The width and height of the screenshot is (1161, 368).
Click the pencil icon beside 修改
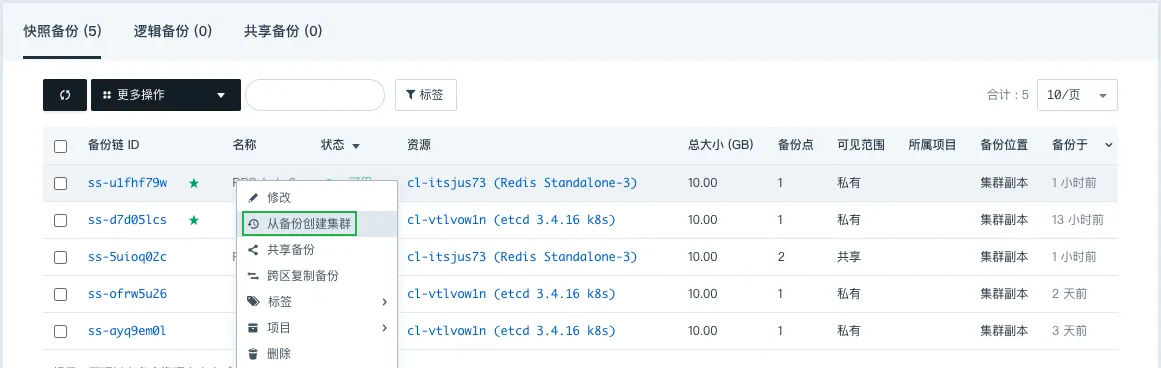pos(253,198)
